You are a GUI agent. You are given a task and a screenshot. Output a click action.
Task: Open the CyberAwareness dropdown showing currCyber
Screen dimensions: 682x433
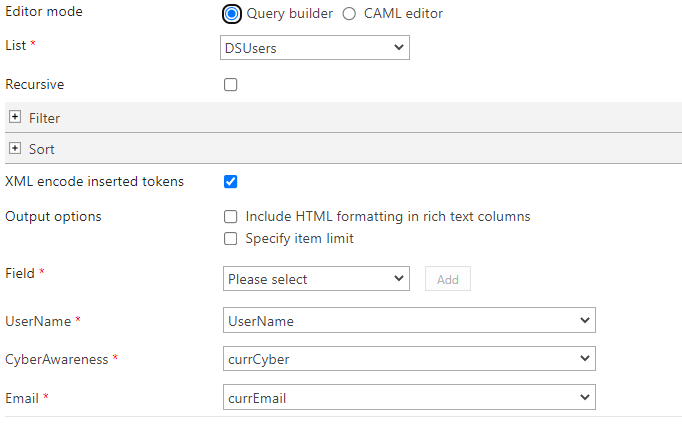[409, 359]
